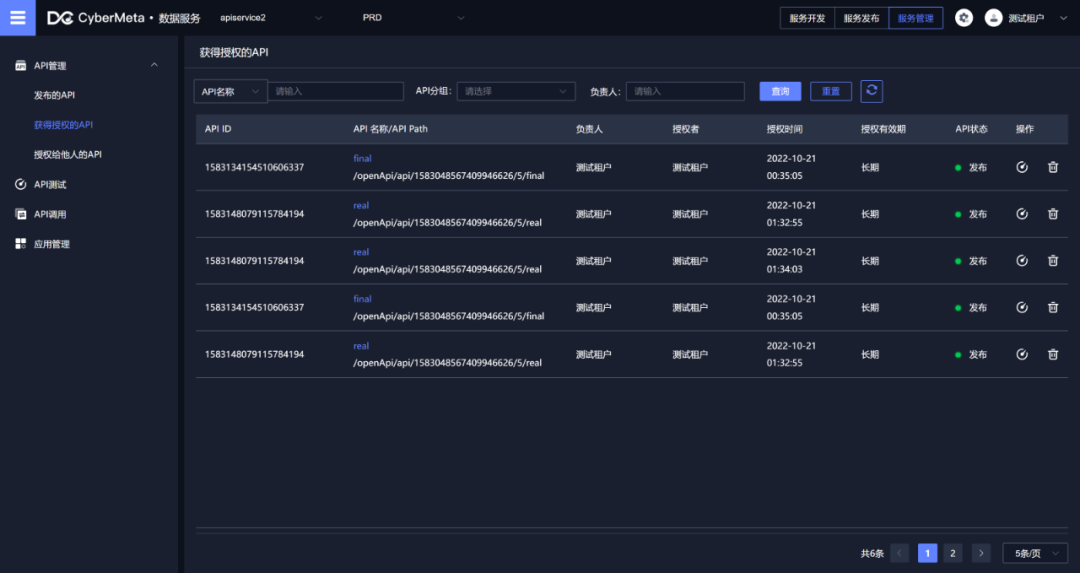Open the API名称 filter type dropdown
Screen dimensions: 1080x573
pyautogui.click(x=230, y=91)
